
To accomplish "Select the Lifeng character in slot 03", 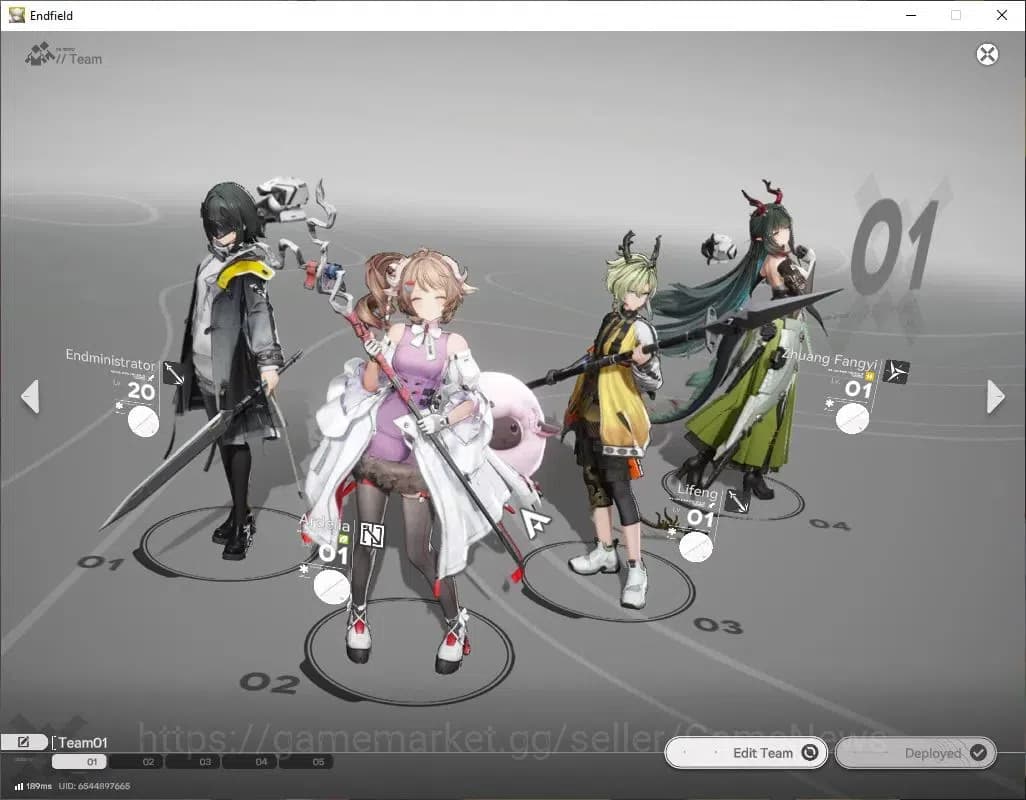I will coord(615,419).
